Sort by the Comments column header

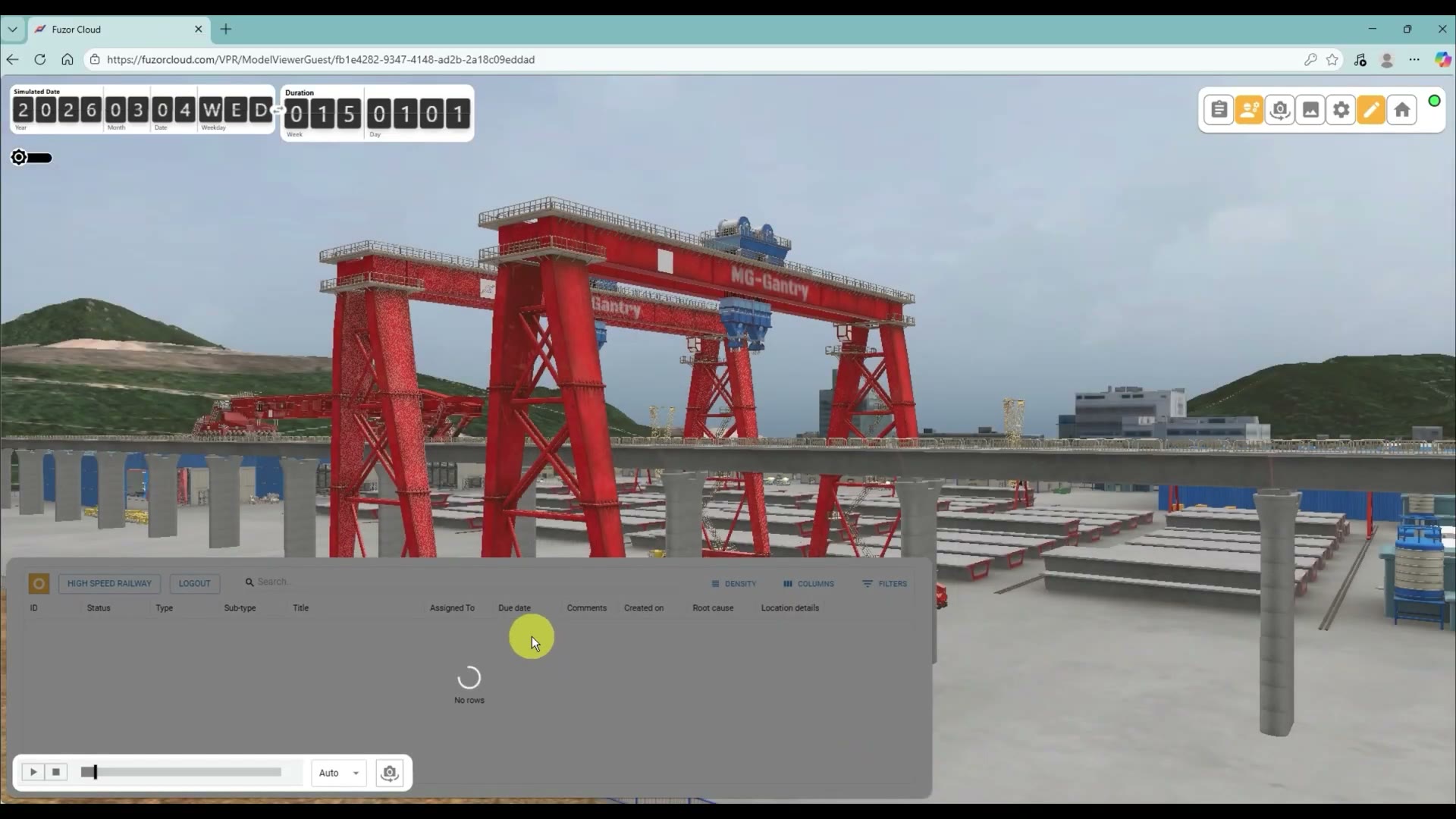click(587, 608)
